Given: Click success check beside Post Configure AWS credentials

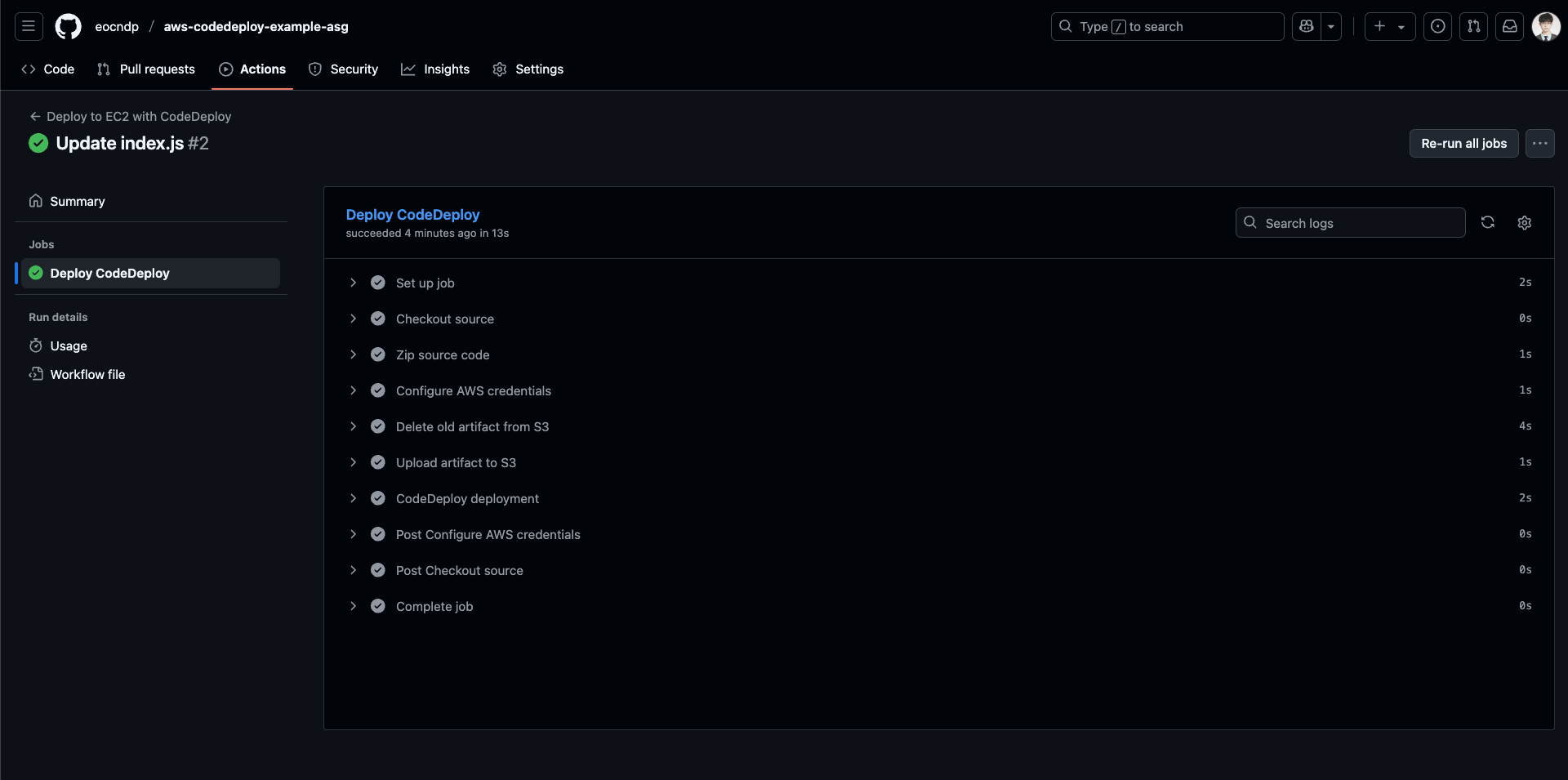Looking at the screenshot, I should [378, 534].
